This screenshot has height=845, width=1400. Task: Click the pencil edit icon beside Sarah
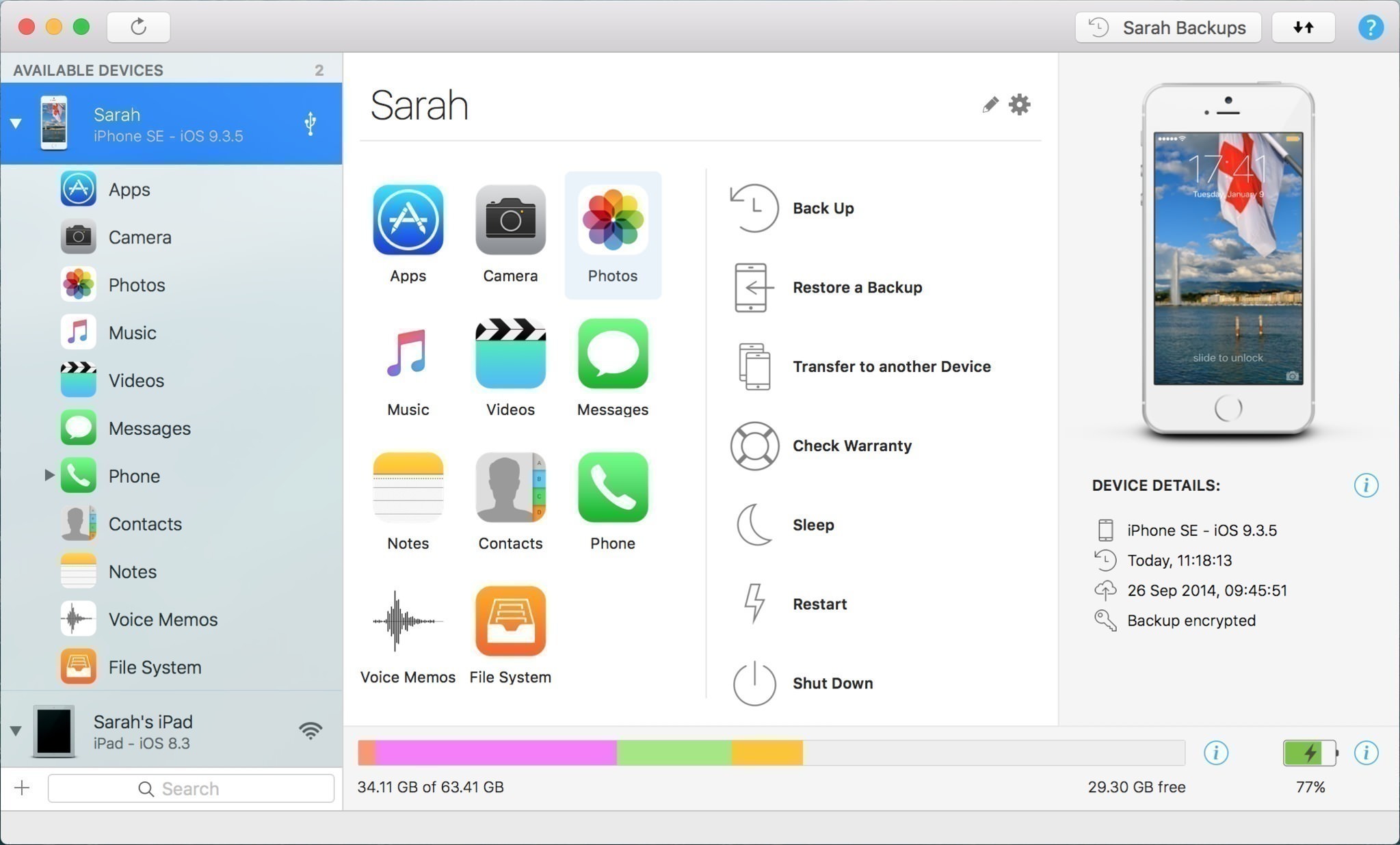990,105
